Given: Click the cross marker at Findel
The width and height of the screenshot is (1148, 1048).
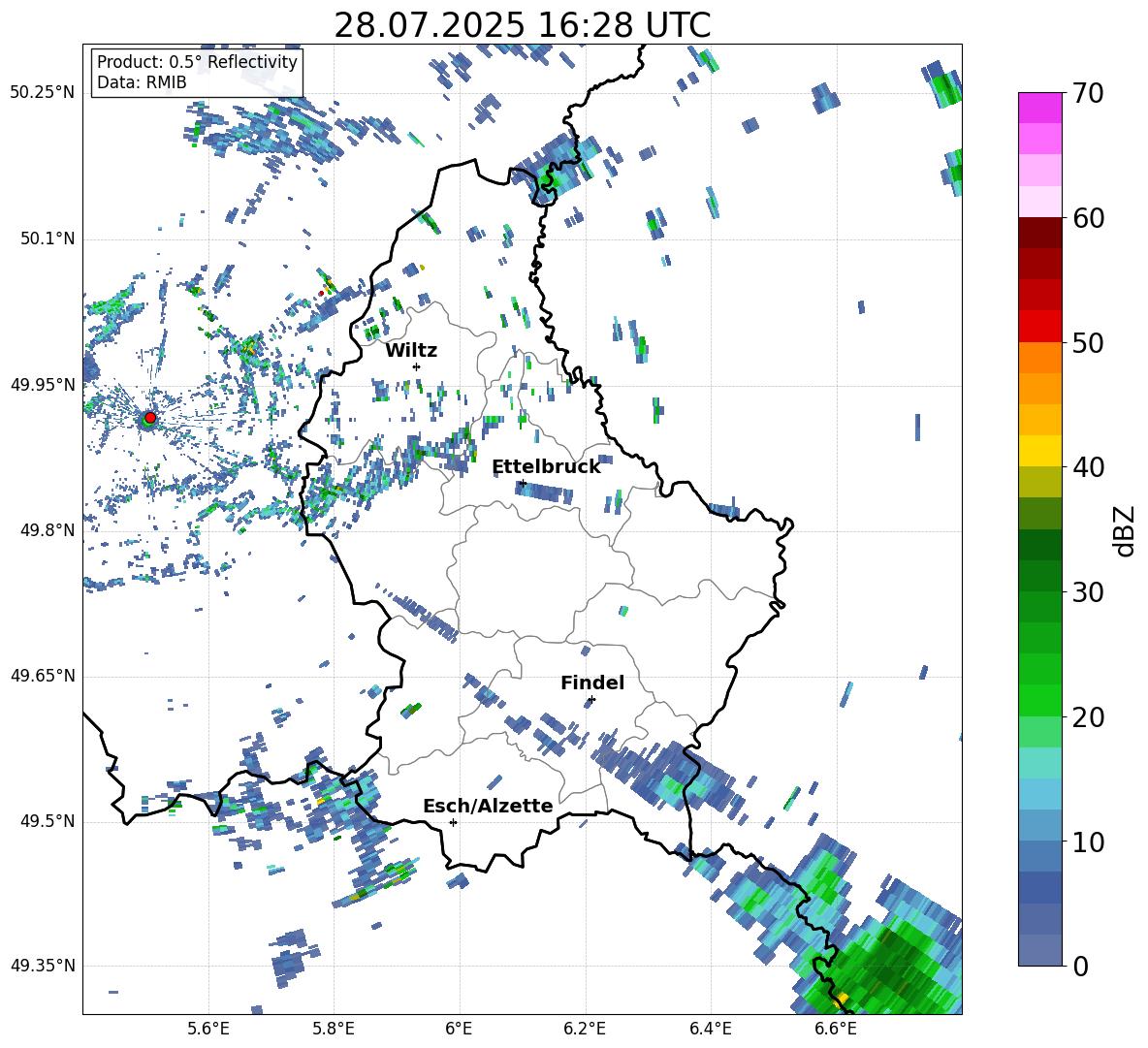Looking at the screenshot, I should 591,700.
